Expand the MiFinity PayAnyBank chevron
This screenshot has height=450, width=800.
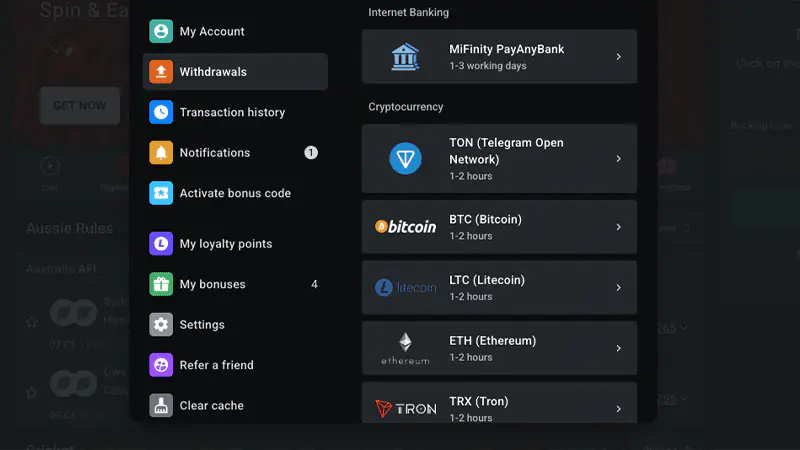[x=618, y=57]
